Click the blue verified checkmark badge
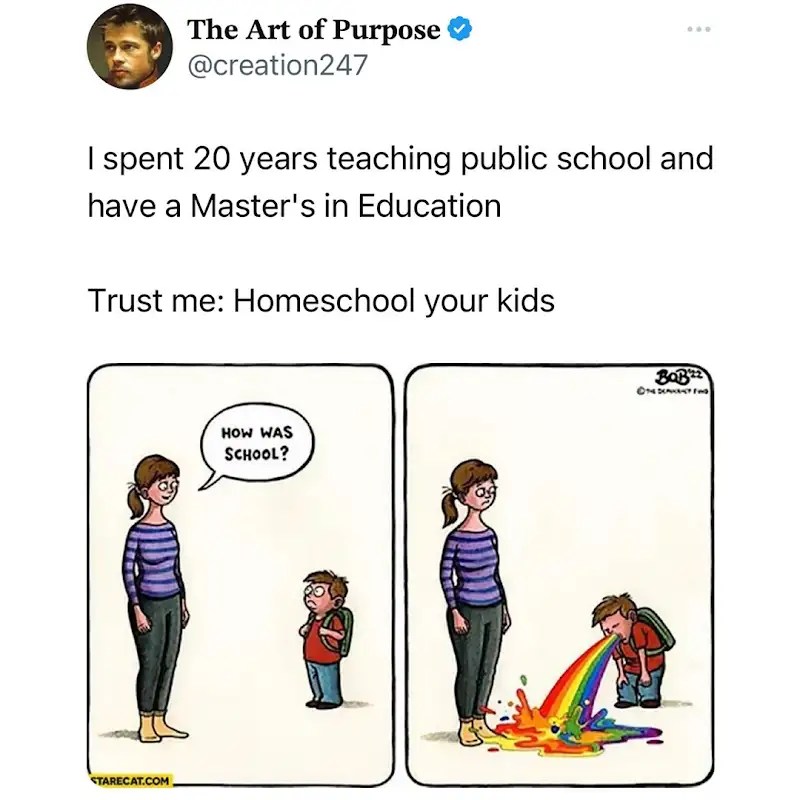The height and width of the screenshot is (800, 800). (x=460, y=29)
